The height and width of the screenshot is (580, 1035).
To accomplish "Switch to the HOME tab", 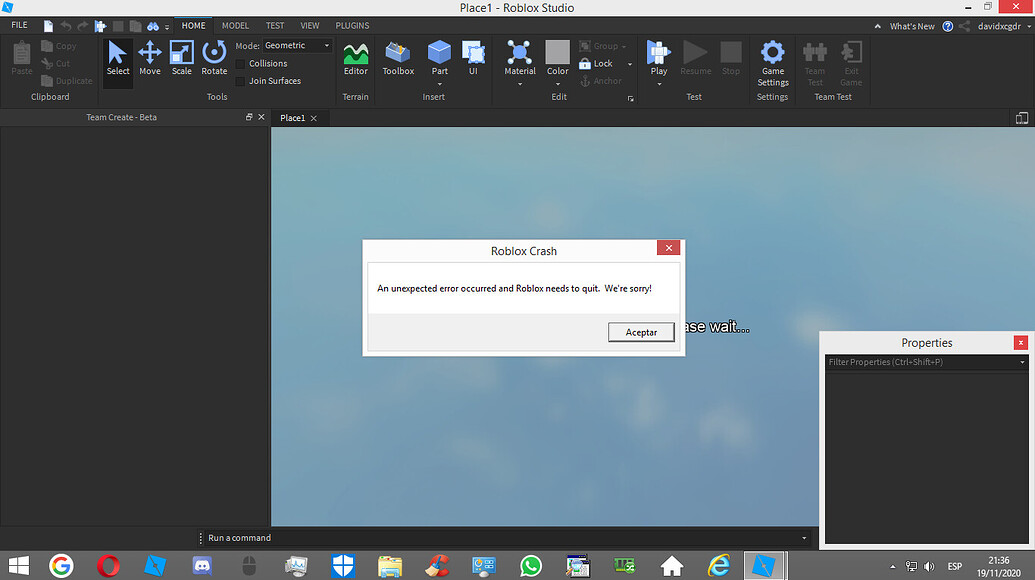I will 193,26.
